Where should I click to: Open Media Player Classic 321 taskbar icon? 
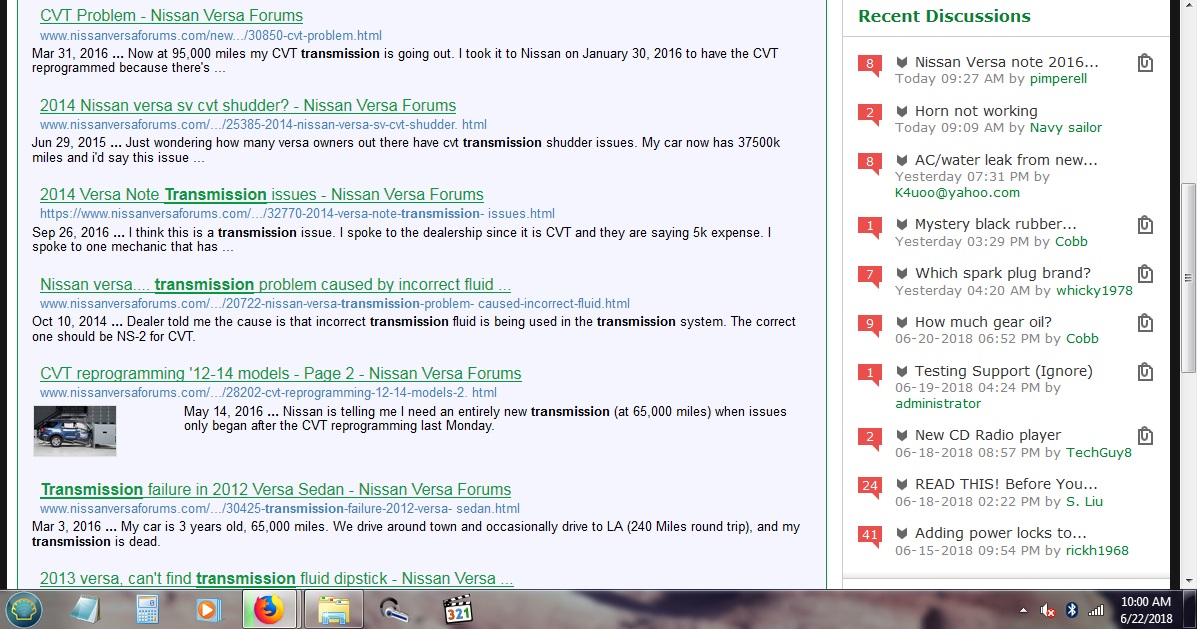pos(458,610)
